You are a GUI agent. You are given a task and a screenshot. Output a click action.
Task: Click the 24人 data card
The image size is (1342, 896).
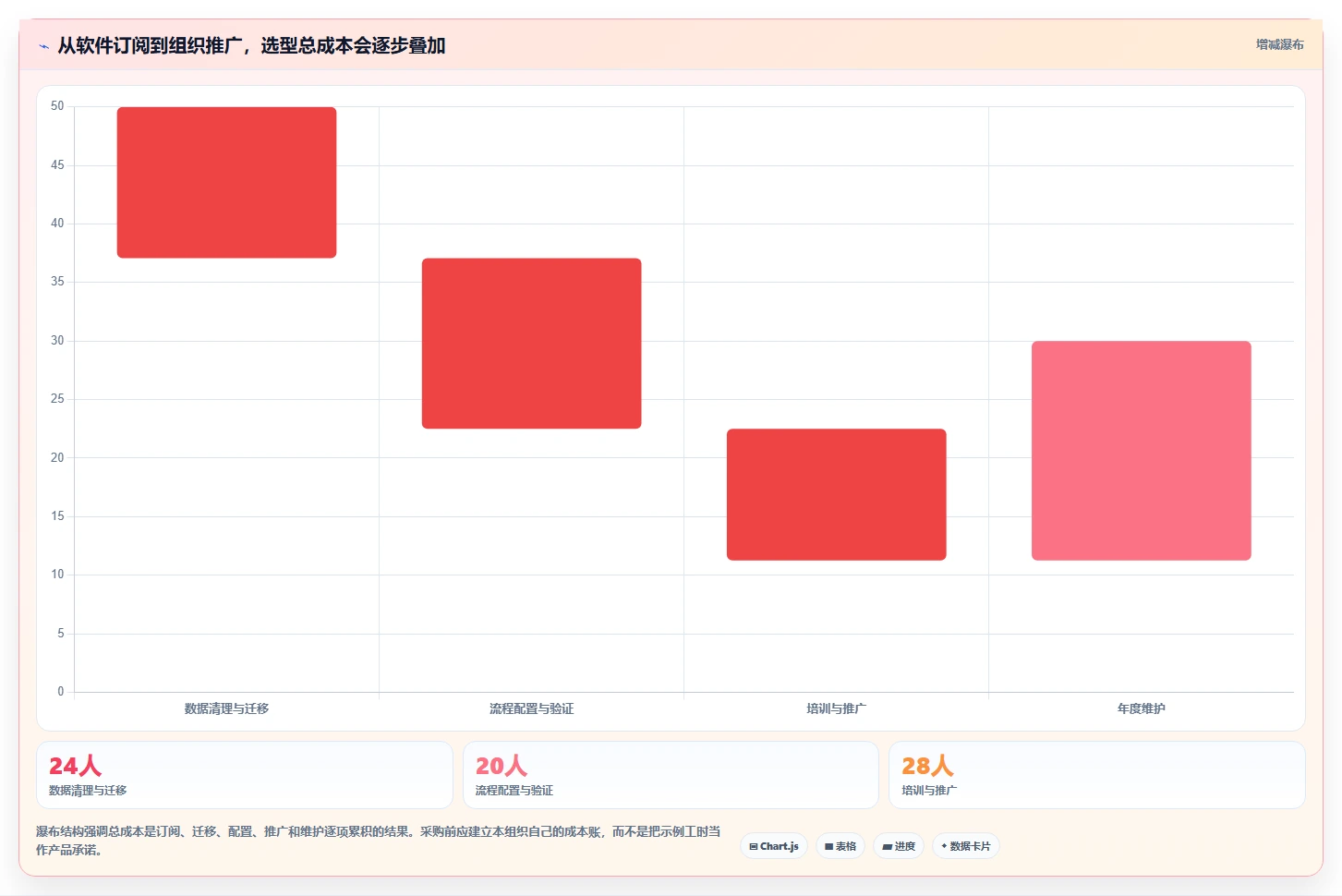(245, 775)
